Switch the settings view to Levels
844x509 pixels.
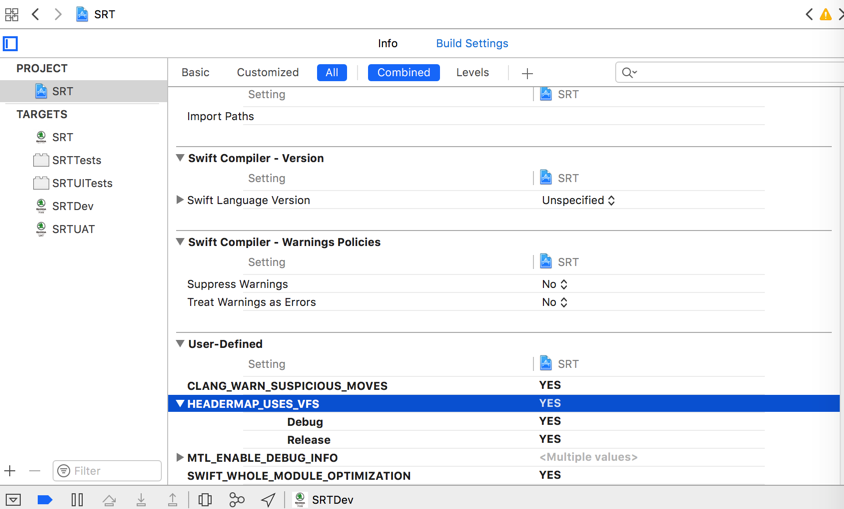pyautogui.click(x=472, y=73)
